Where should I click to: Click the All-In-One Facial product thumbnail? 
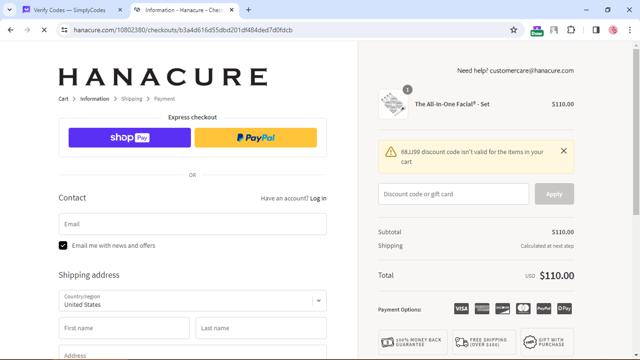(x=393, y=104)
